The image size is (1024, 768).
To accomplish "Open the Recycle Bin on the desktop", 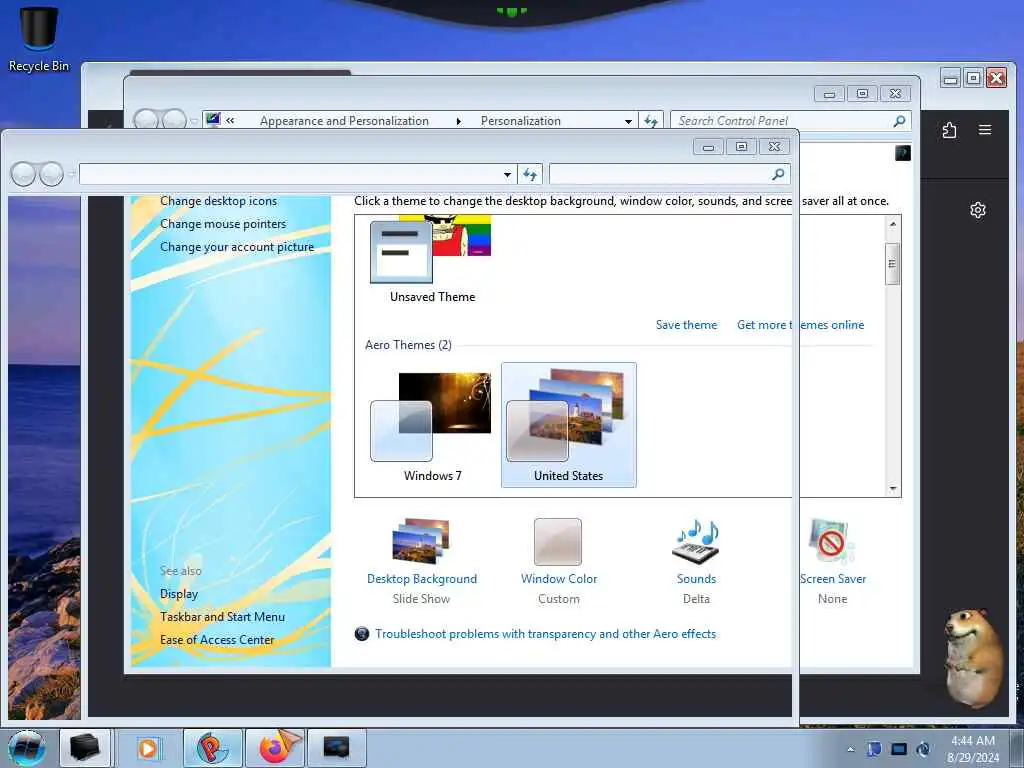I will point(39,39).
